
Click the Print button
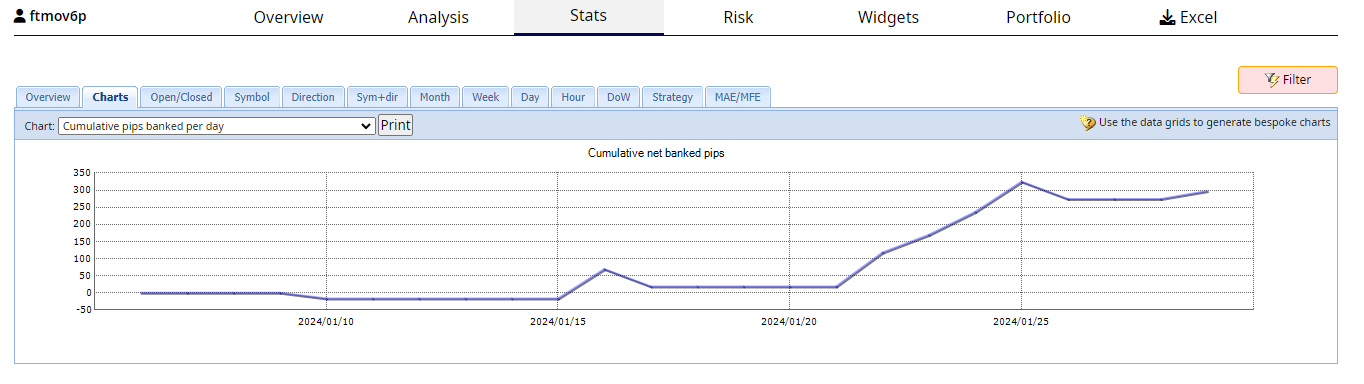[395, 125]
